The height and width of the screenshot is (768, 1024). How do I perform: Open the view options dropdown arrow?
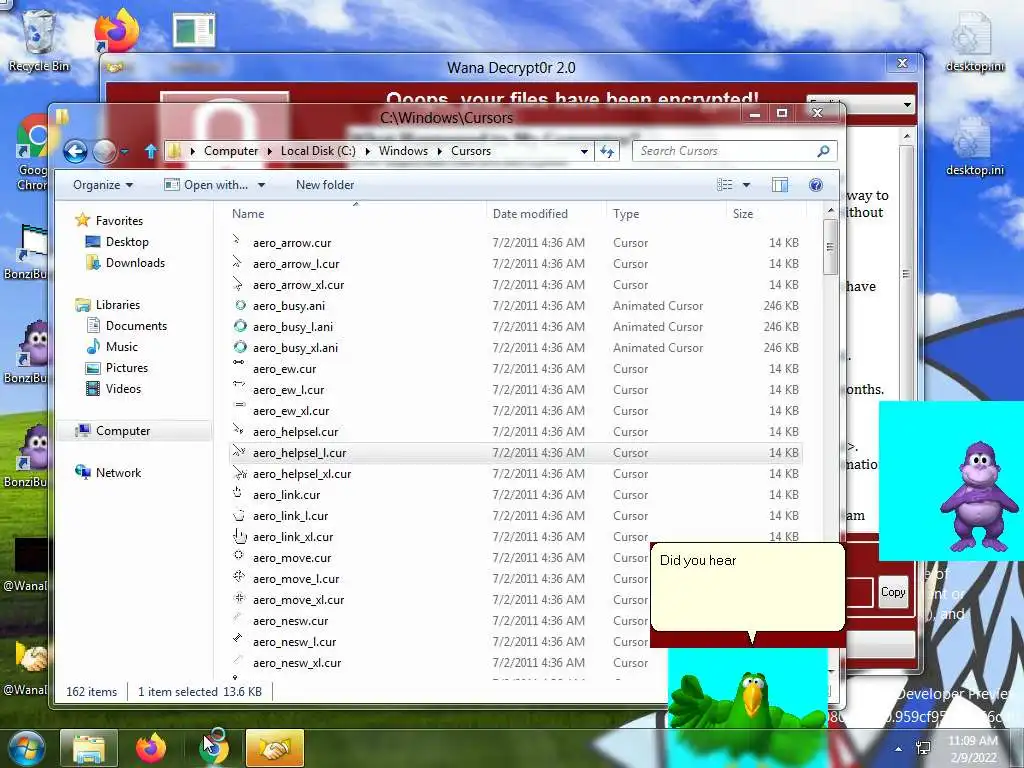click(x=746, y=185)
